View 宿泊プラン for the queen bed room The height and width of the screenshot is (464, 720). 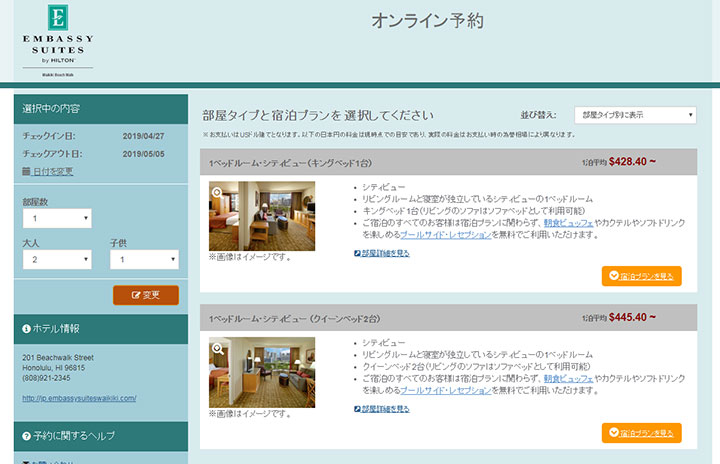point(641,433)
